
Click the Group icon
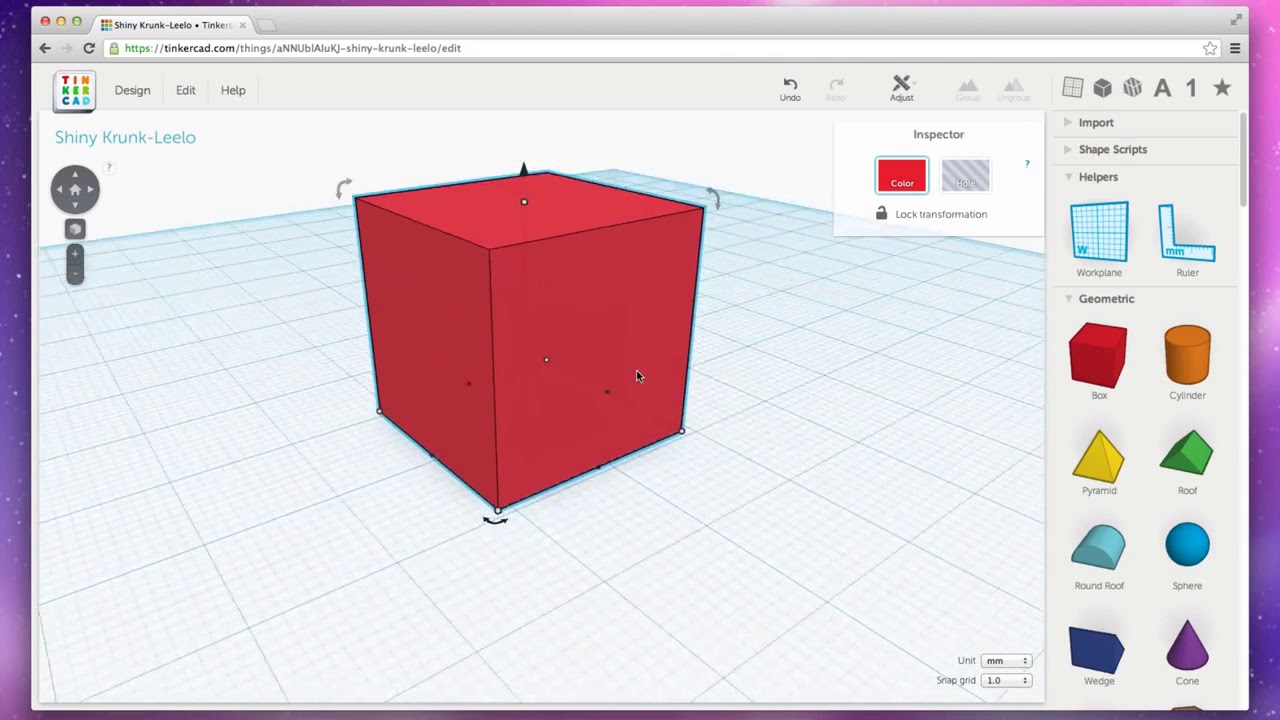967,89
